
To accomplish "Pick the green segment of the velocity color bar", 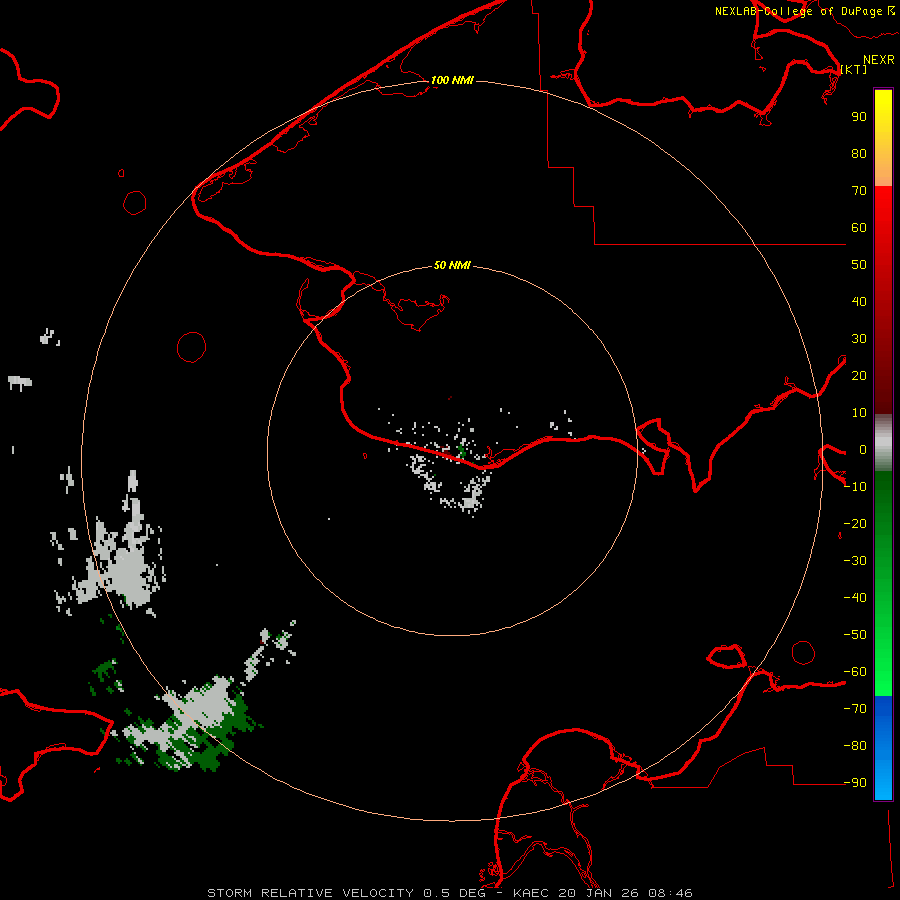I will [883, 584].
